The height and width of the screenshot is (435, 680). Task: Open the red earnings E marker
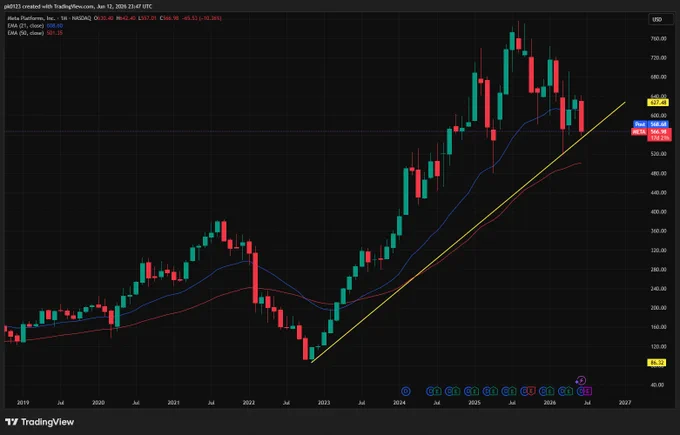point(531,391)
